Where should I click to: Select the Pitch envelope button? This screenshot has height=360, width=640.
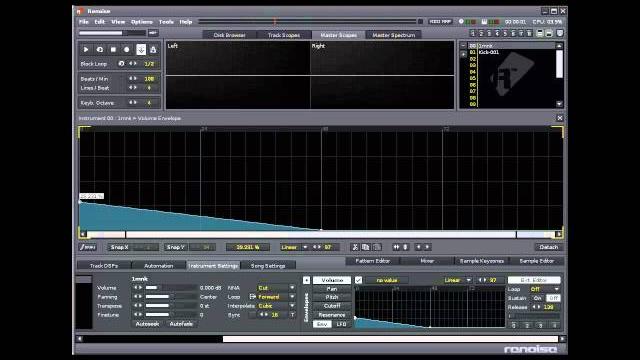(332, 297)
